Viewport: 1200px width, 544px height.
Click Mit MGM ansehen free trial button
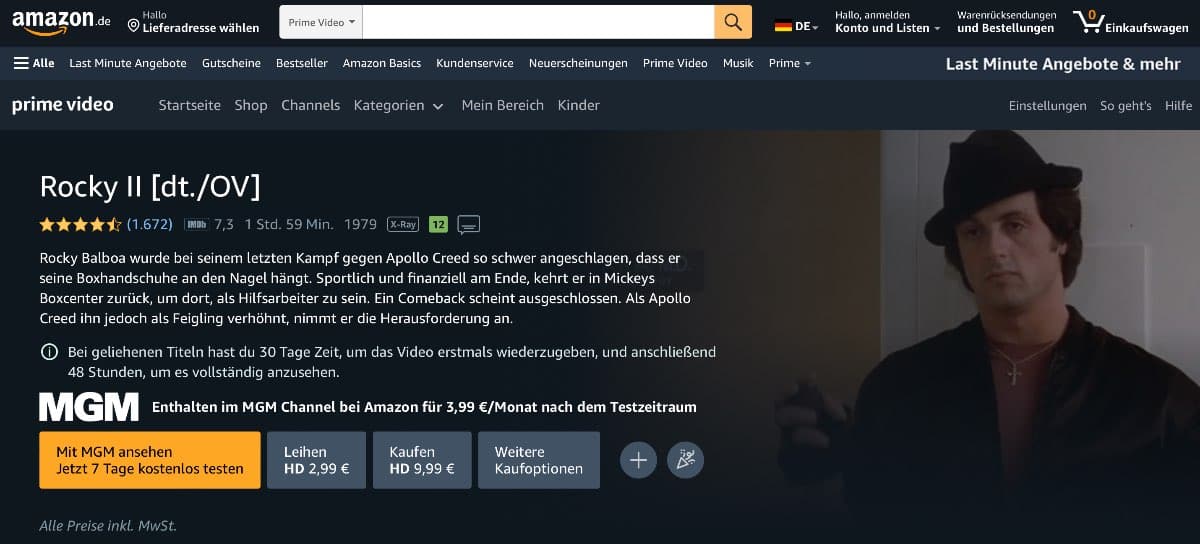point(150,460)
